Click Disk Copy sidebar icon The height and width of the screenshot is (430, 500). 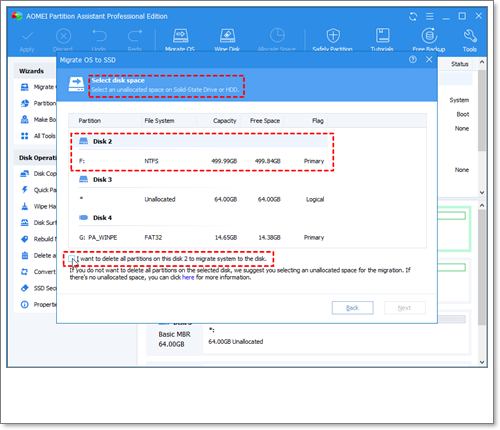click(x=25, y=173)
